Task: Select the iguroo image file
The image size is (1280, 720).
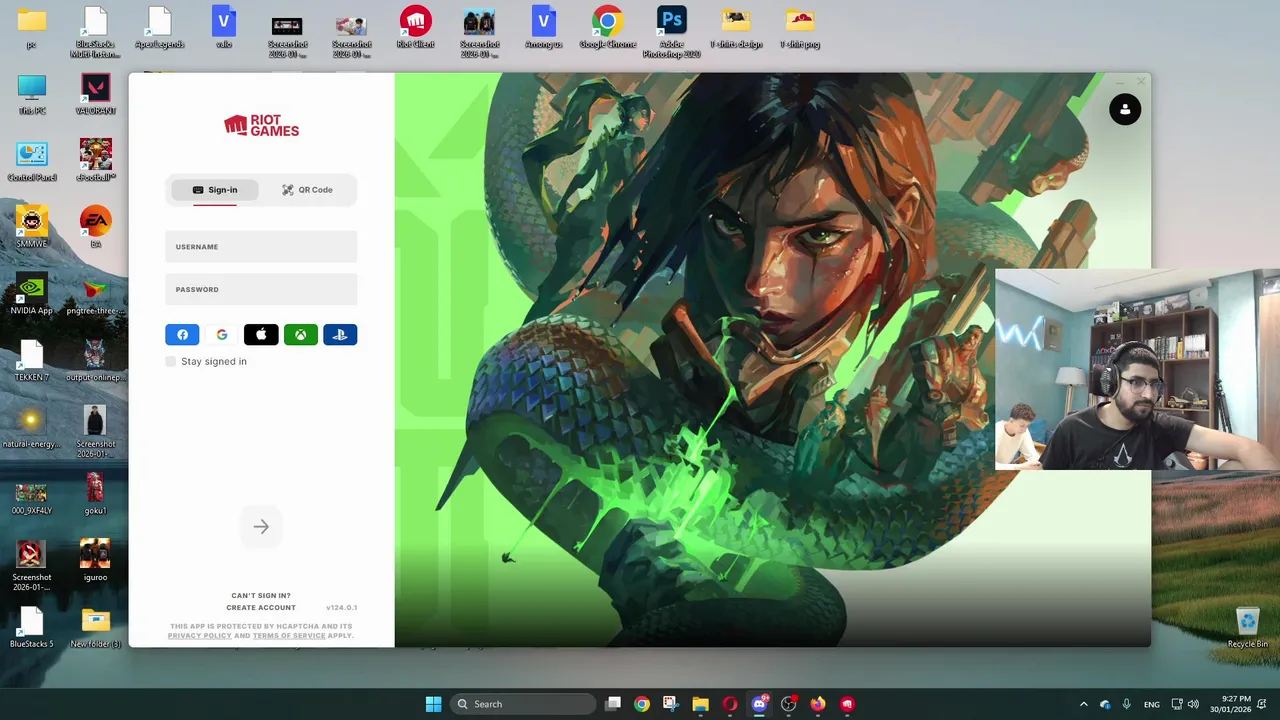Action: tap(95, 560)
